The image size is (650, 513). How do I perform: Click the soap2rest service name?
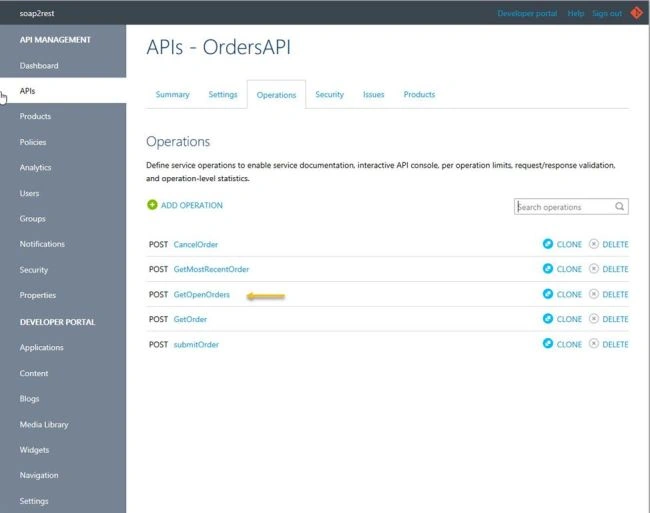point(37,13)
